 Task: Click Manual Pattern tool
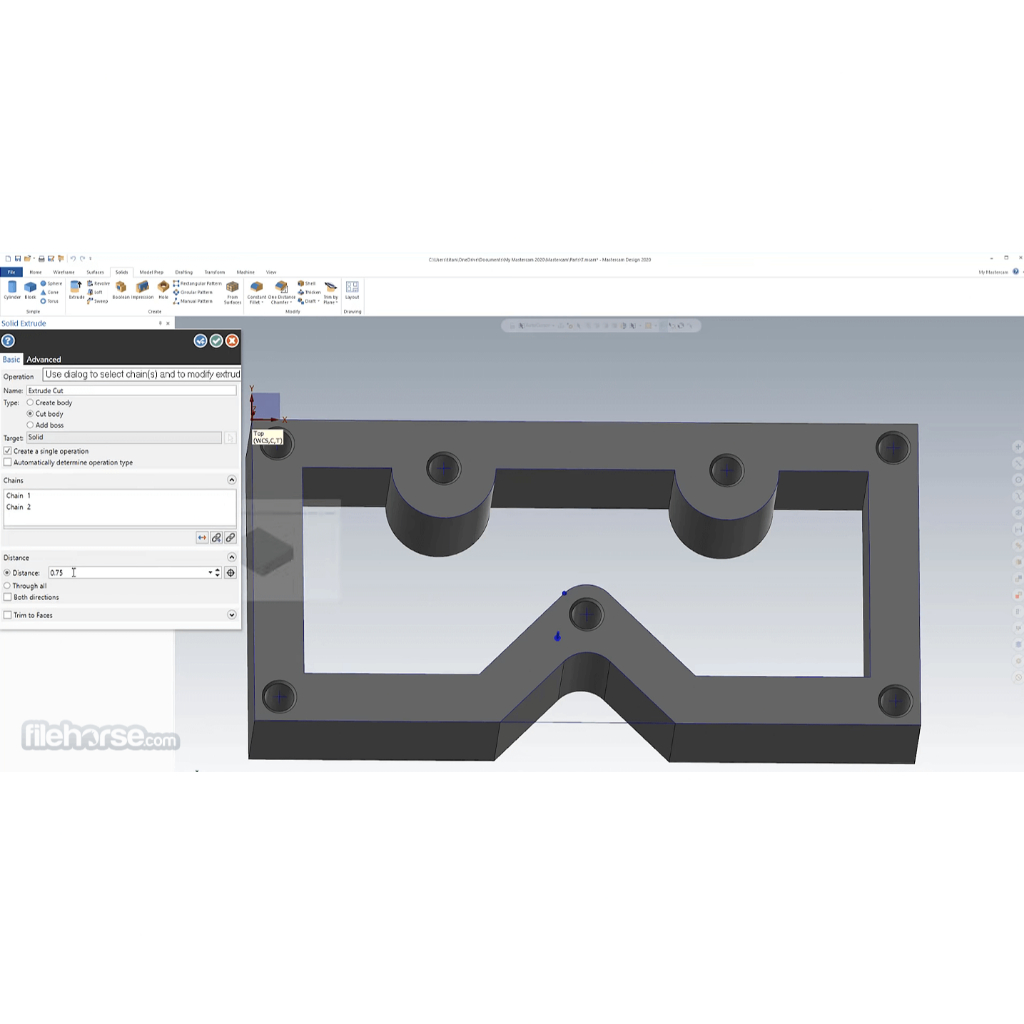[x=193, y=301]
